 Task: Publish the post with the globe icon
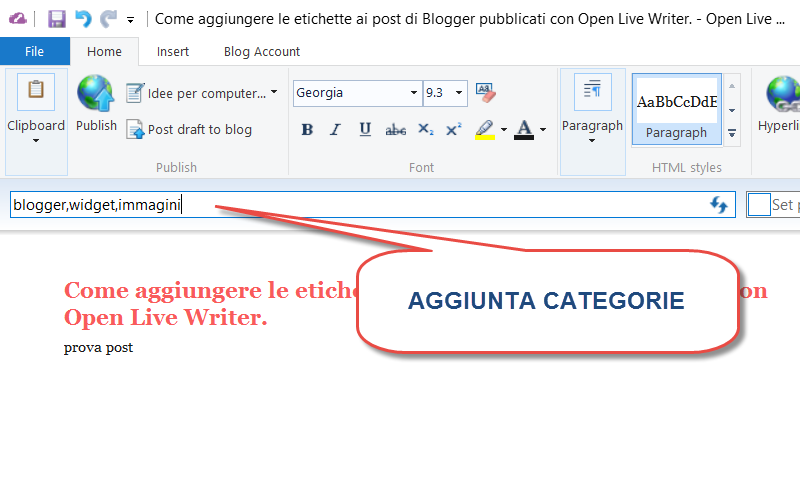96,104
